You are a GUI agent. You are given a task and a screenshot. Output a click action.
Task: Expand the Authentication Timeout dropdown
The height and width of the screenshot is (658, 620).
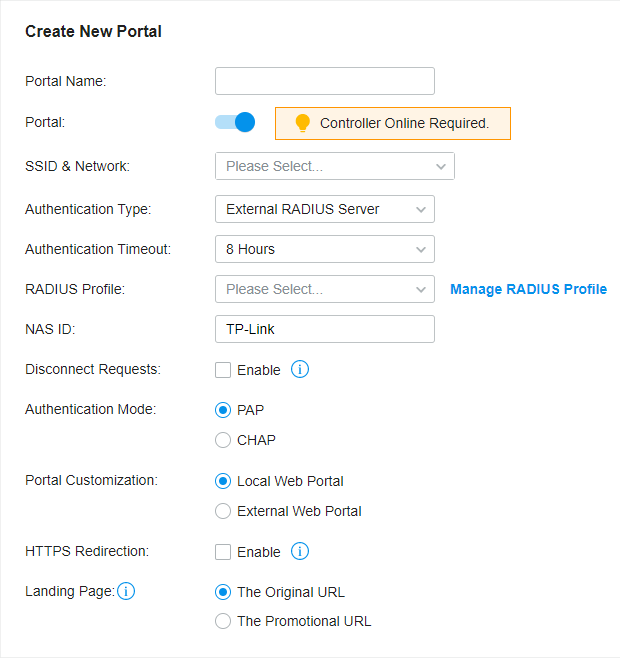point(325,249)
